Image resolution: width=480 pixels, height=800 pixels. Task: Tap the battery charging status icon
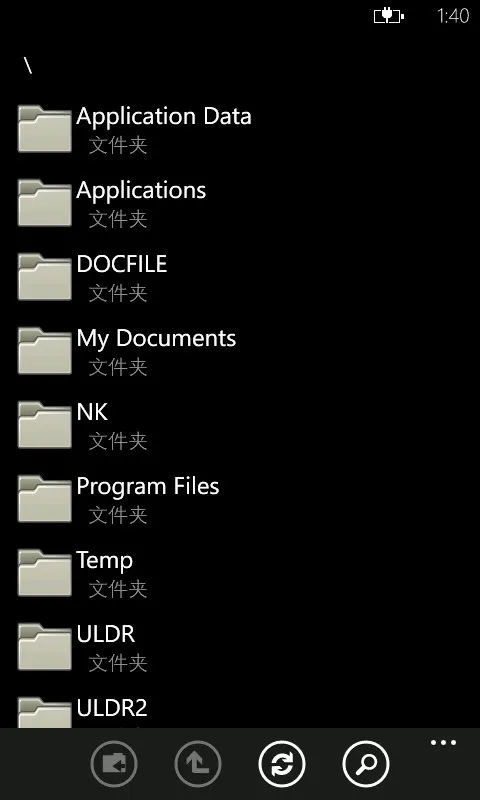pyautogui.click(x=389, y=16)
